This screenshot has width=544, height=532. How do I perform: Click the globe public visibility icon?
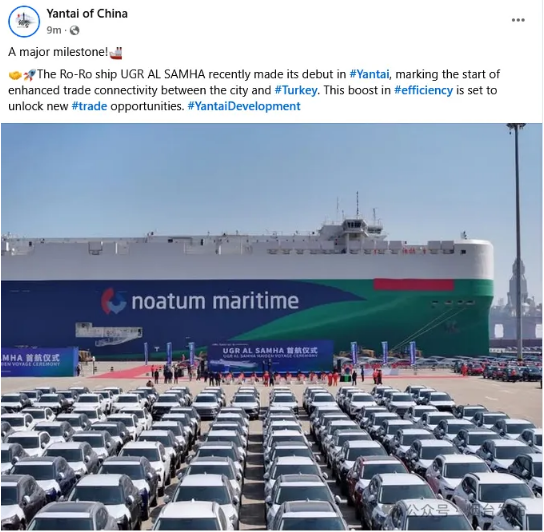[x=75, y=31]
